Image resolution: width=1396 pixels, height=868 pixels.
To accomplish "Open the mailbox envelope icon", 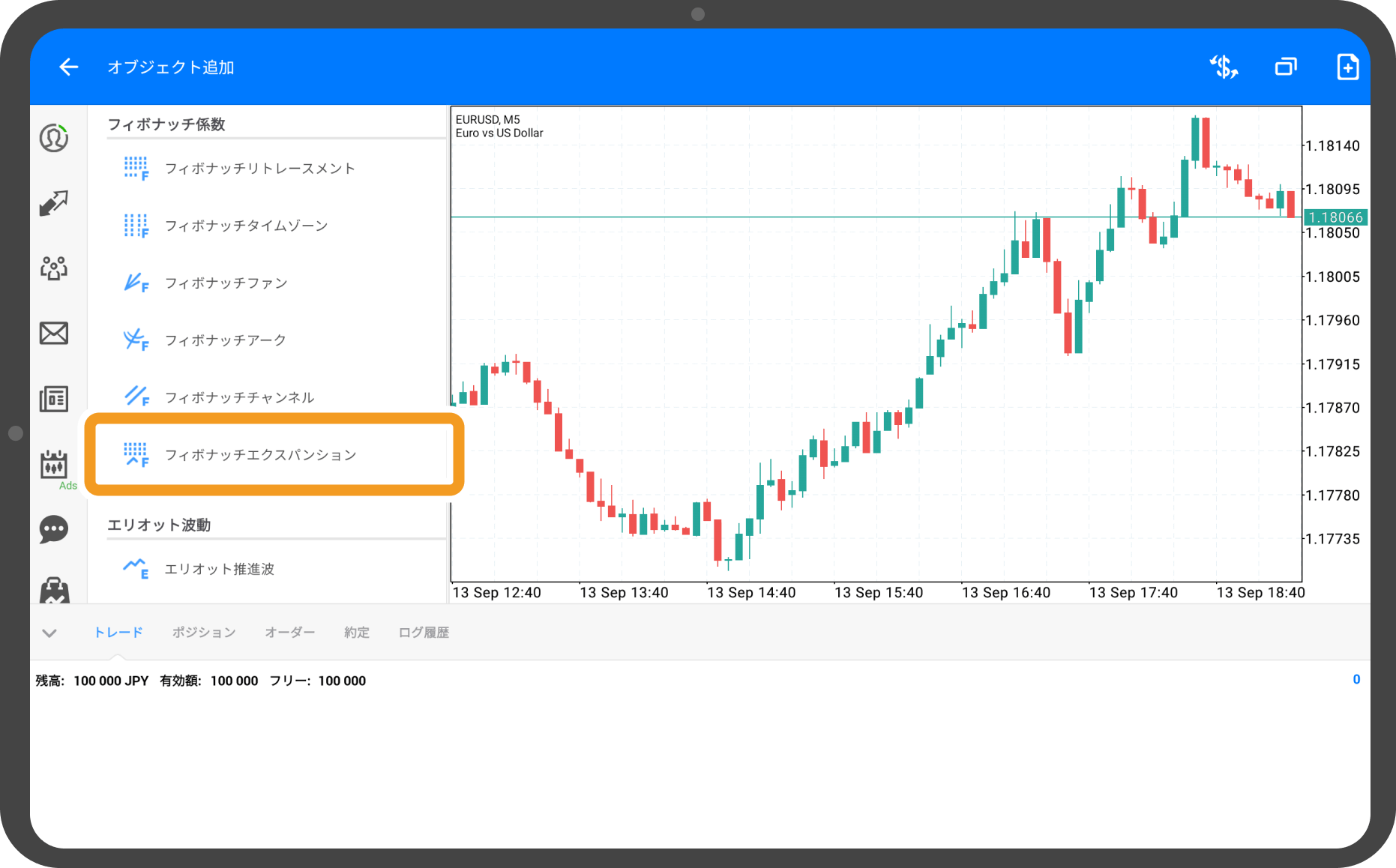I will [x=54, y=333].
